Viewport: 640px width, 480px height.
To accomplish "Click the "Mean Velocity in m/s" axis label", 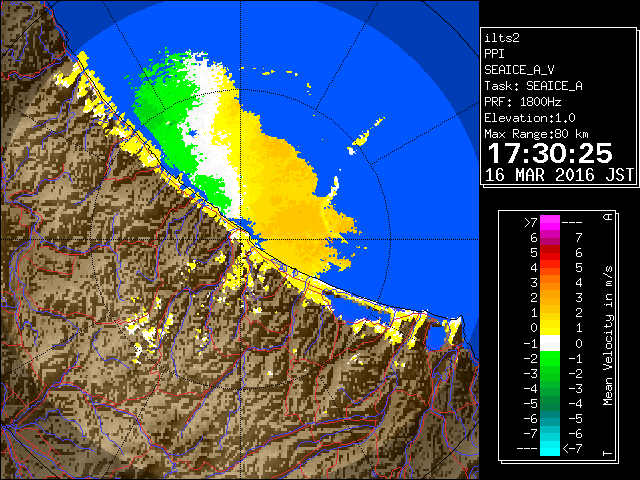I will click(608, 335).
